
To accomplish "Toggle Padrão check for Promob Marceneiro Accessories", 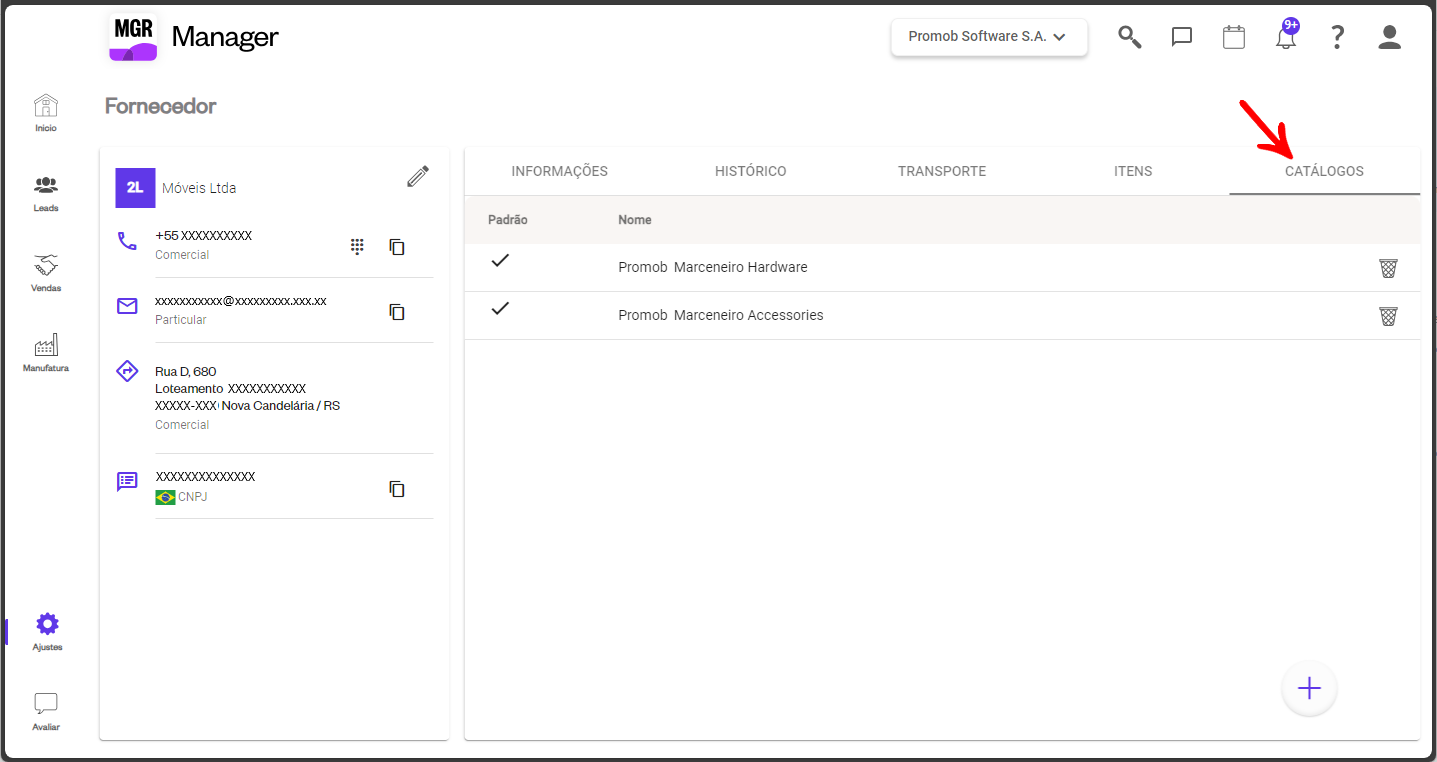I will click(500, 308).
